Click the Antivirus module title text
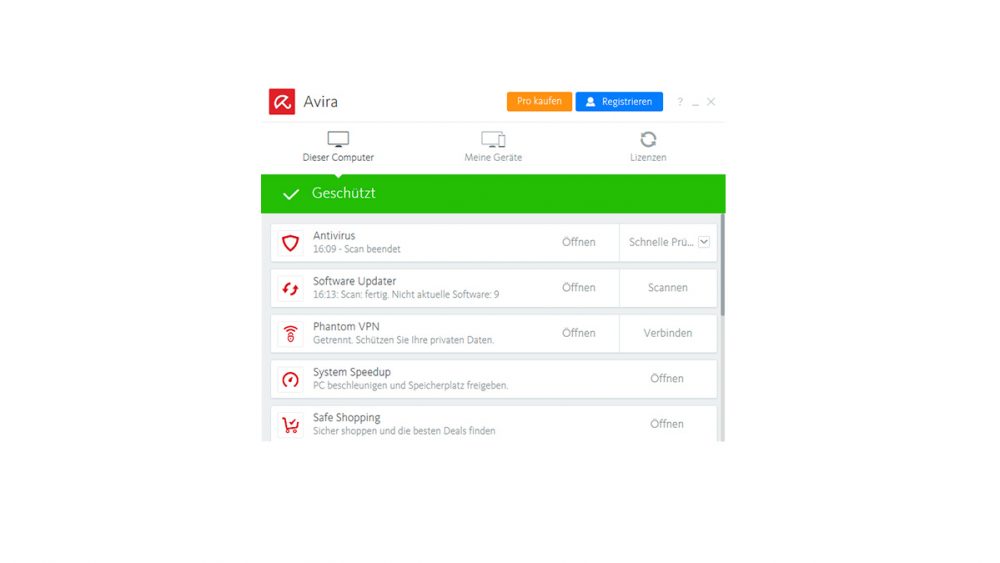 (334, 235)
